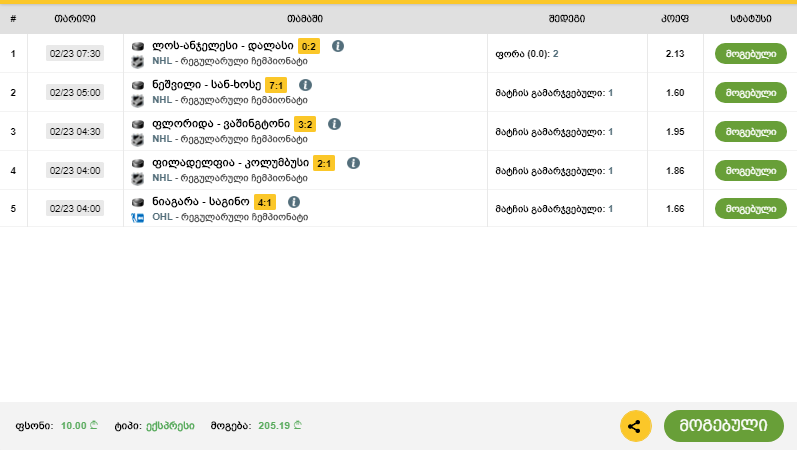
Task: Click მოგებული status button in row 2
Action: 751,93
